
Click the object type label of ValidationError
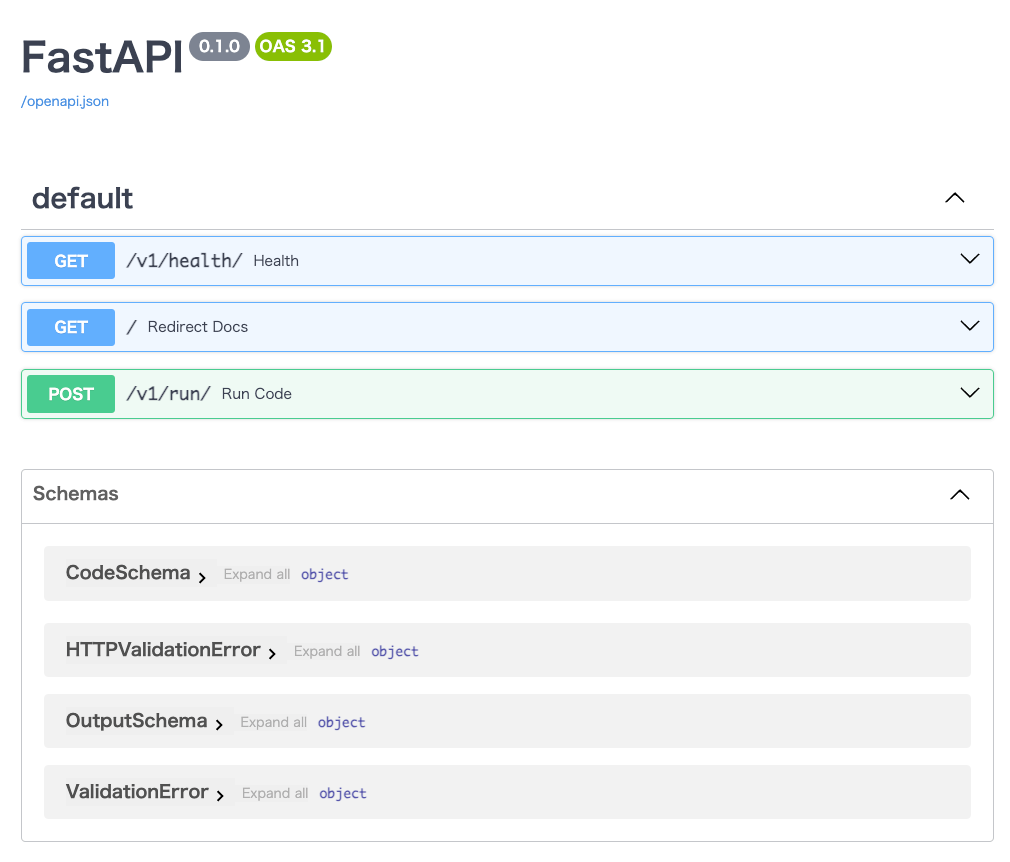343,793
